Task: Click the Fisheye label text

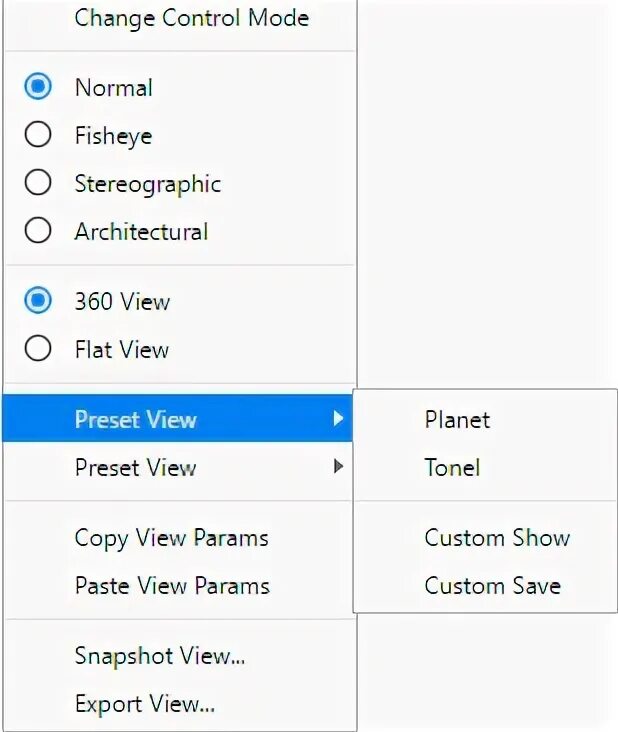Action: click(113, 135)
